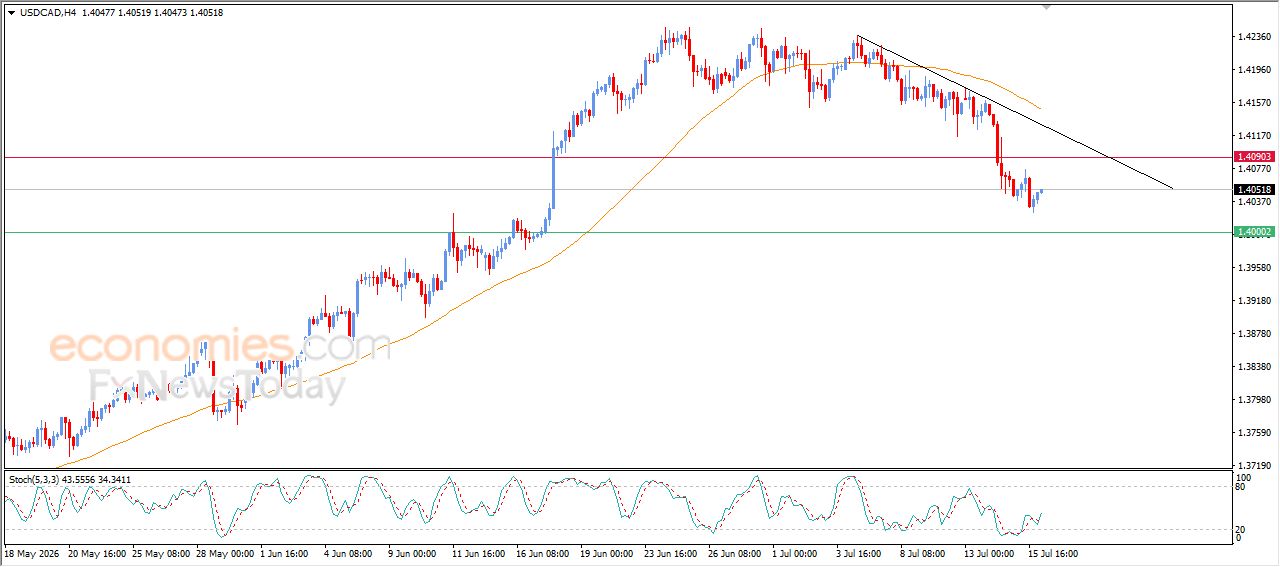Click the 1.42360 price scale label
Screen dimensions: 1280x567
[1254, 37]
